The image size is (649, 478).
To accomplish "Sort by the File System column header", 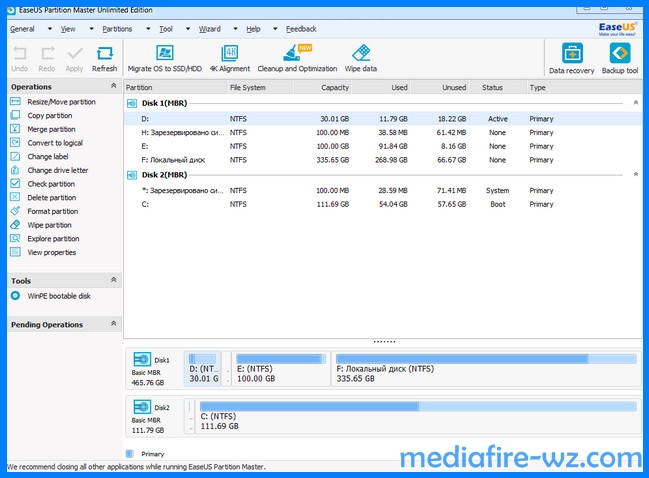I will pos(260,87).
